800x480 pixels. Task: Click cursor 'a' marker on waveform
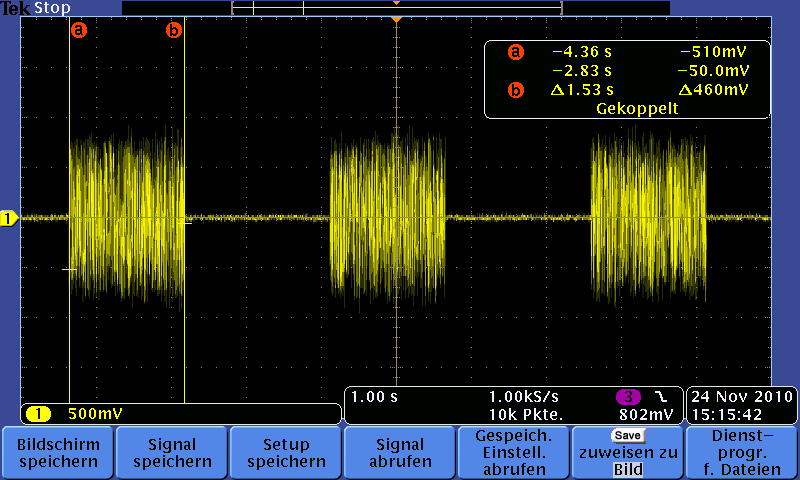[78, 30]
